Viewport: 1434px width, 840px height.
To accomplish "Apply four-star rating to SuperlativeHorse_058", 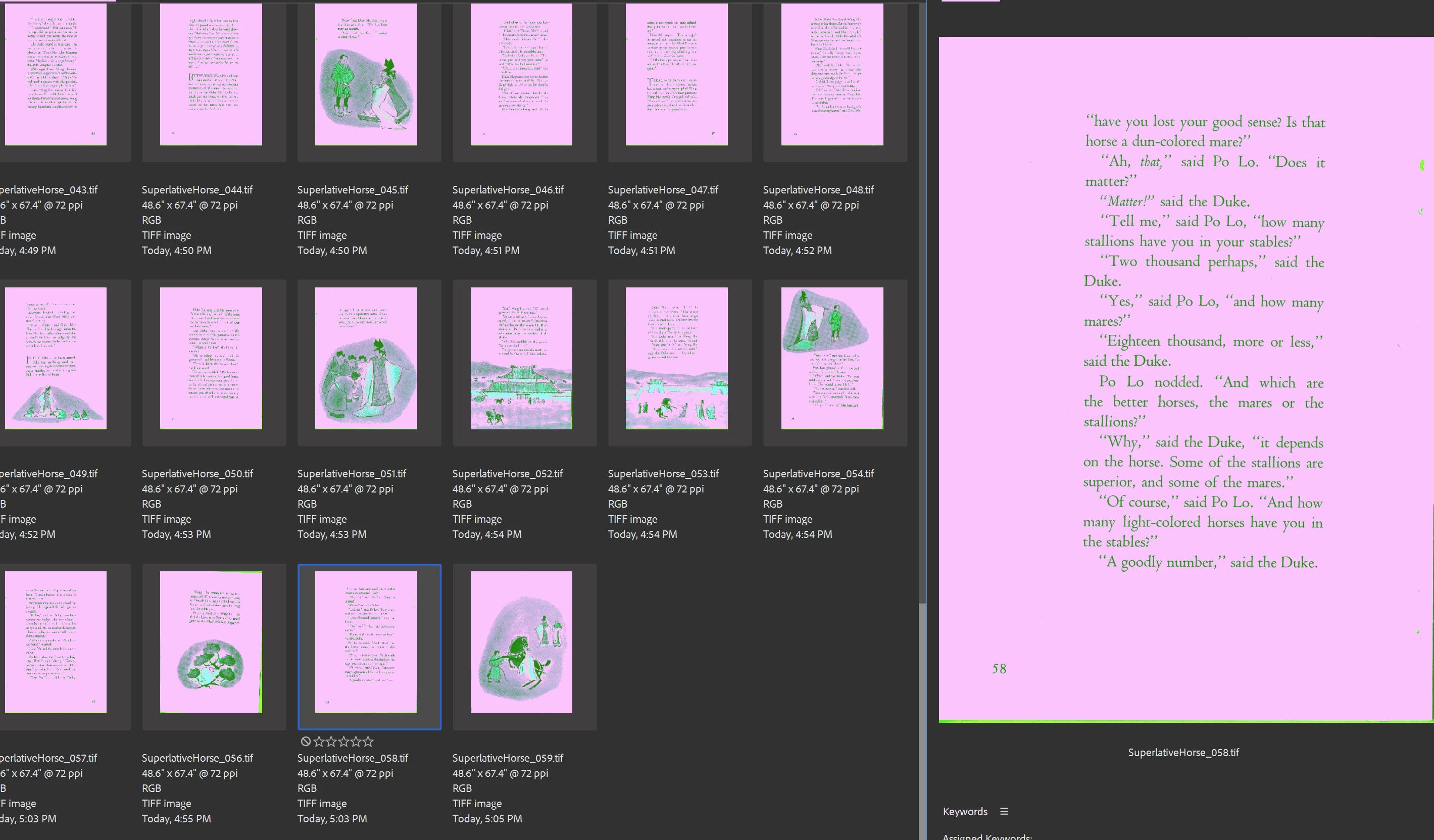I will click(356, 741).
